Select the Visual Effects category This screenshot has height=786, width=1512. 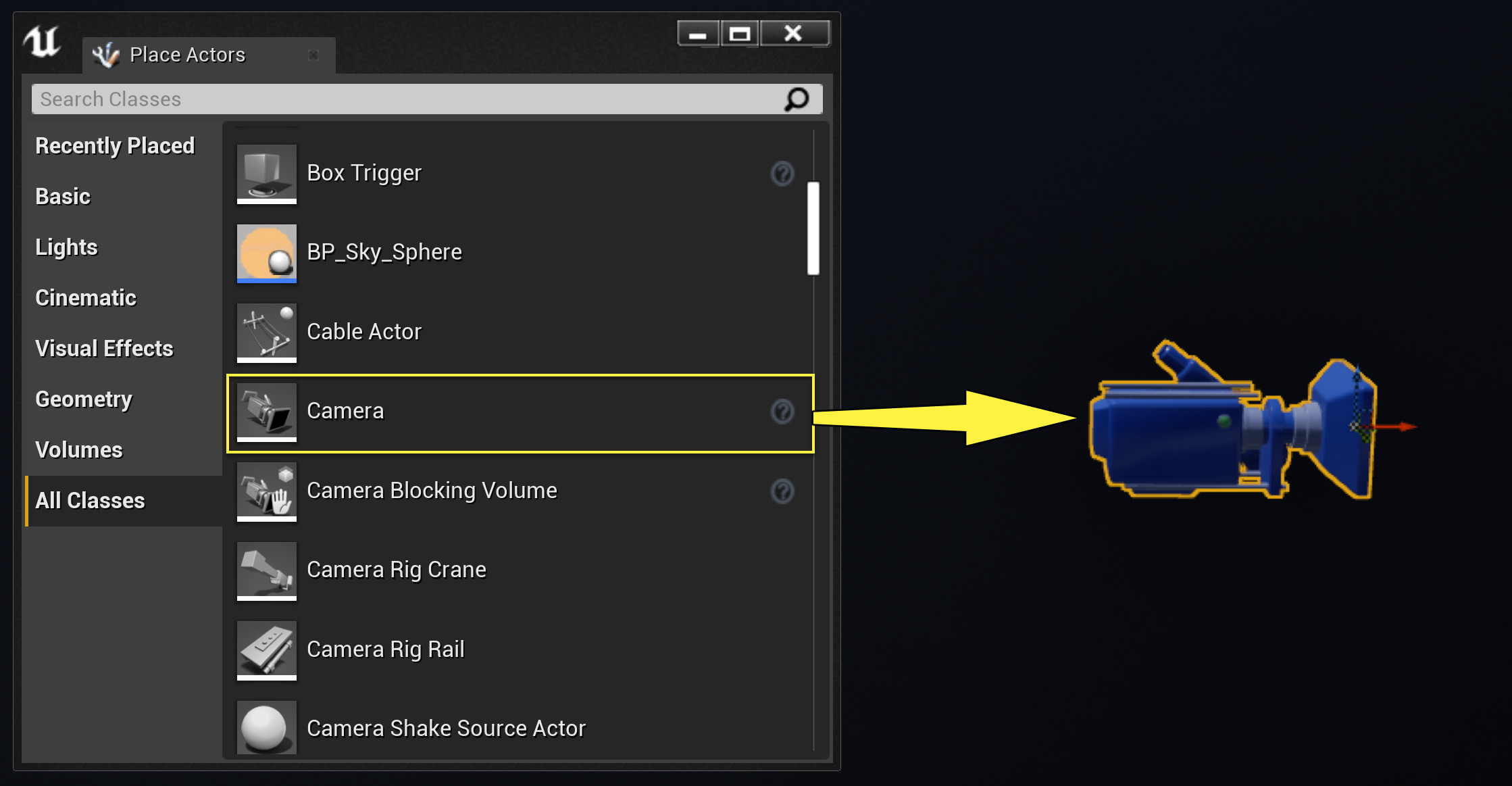point(104,349)
